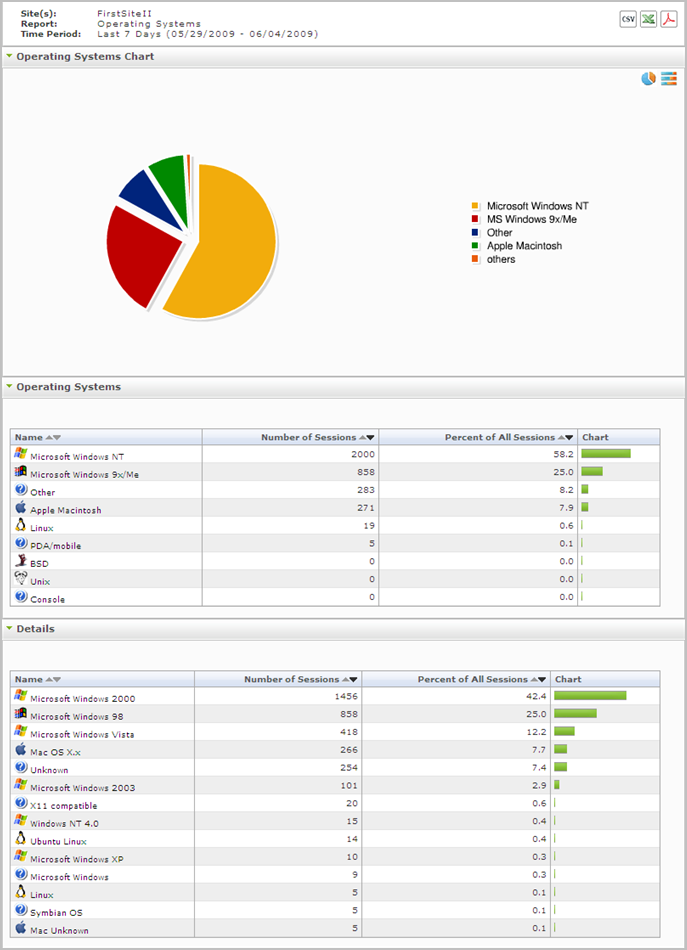
Task: Open the Windows NT 4.0 details link
Action: [64, 824]
